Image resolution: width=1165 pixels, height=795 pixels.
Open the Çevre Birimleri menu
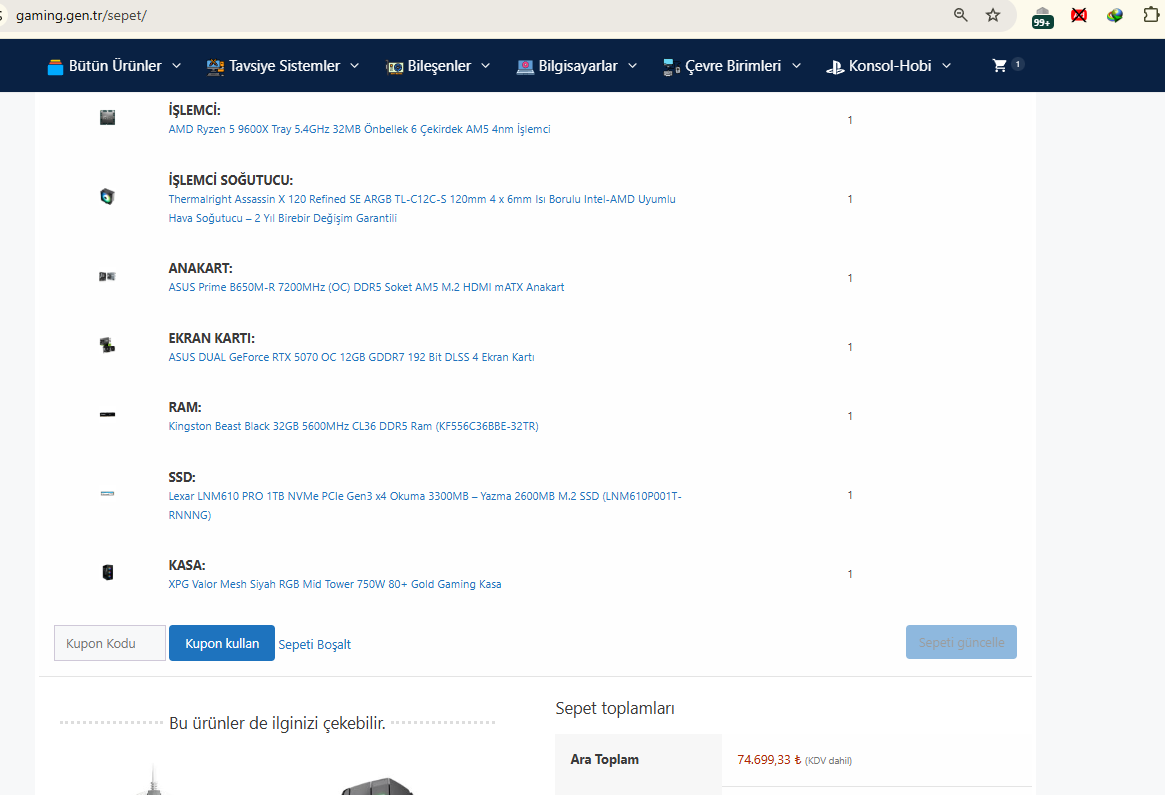click(x=732, y=66)
